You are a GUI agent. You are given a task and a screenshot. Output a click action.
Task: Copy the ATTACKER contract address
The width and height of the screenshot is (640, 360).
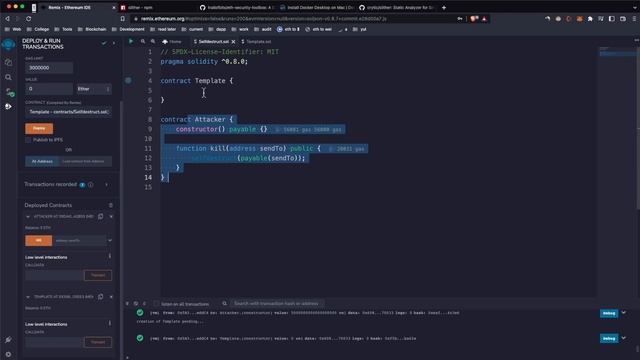[100, 216]
